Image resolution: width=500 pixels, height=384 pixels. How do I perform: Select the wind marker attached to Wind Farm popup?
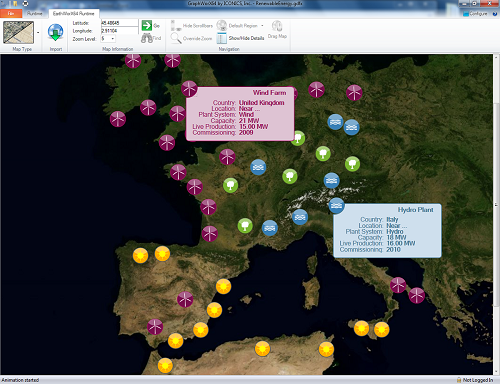[189, 89]
